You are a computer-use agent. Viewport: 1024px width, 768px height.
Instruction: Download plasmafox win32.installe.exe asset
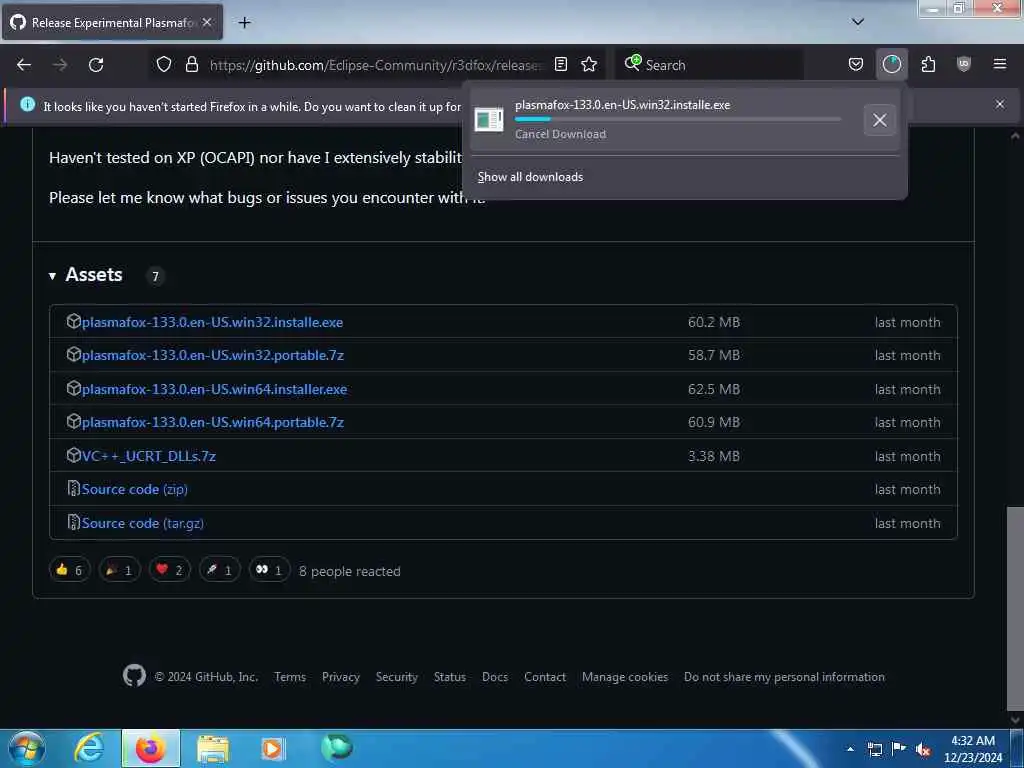click(212, 322)
